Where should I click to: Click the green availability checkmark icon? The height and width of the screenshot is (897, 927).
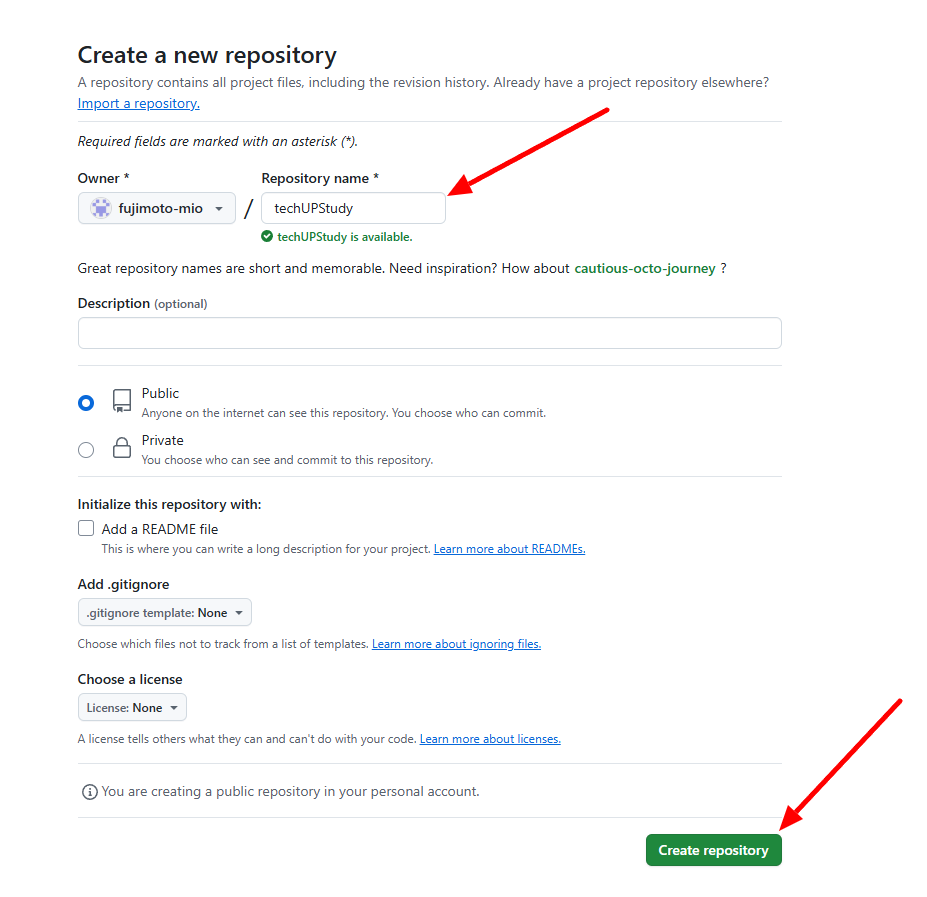[267, 237]
